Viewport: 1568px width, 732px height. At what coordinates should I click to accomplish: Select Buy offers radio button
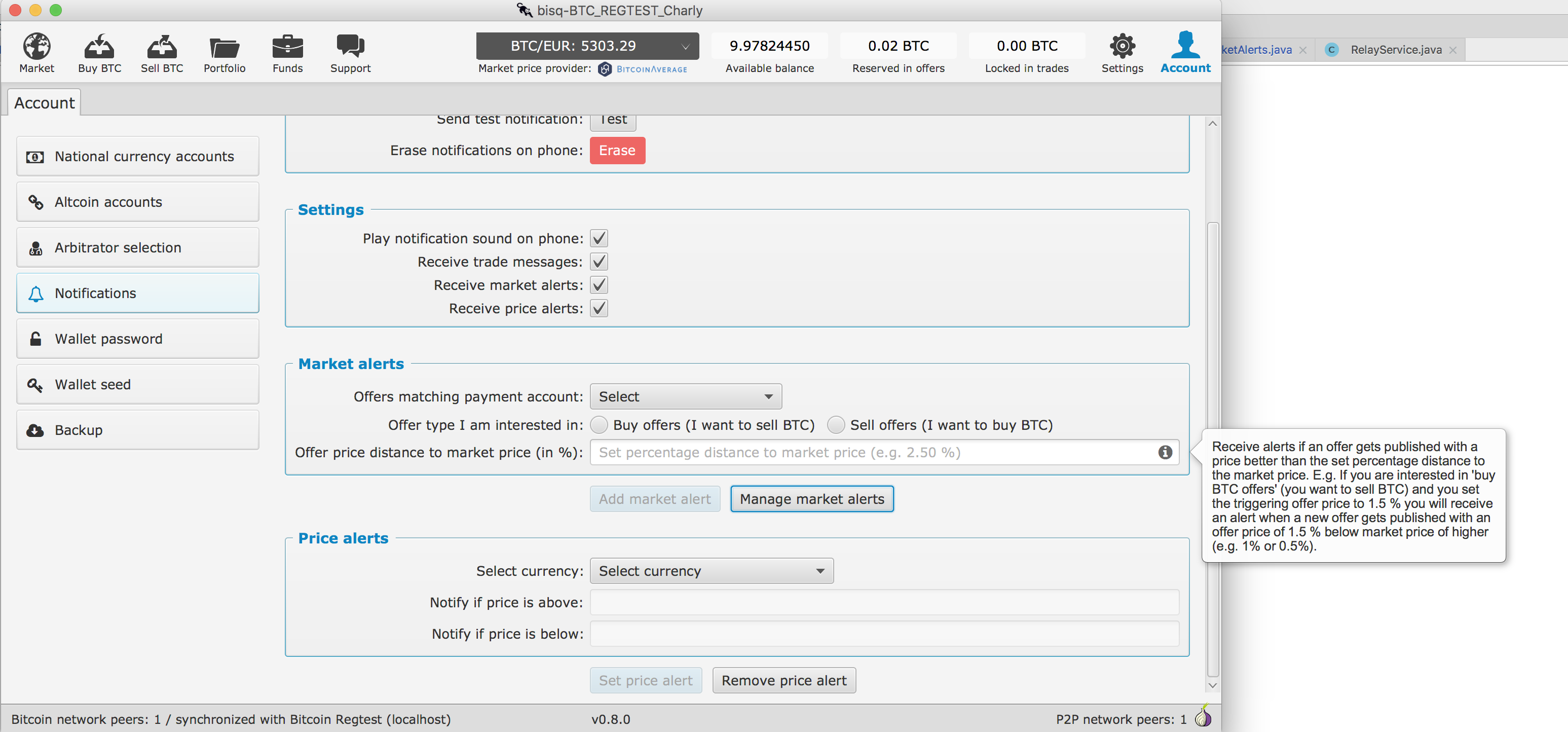(x=599, y=424)
